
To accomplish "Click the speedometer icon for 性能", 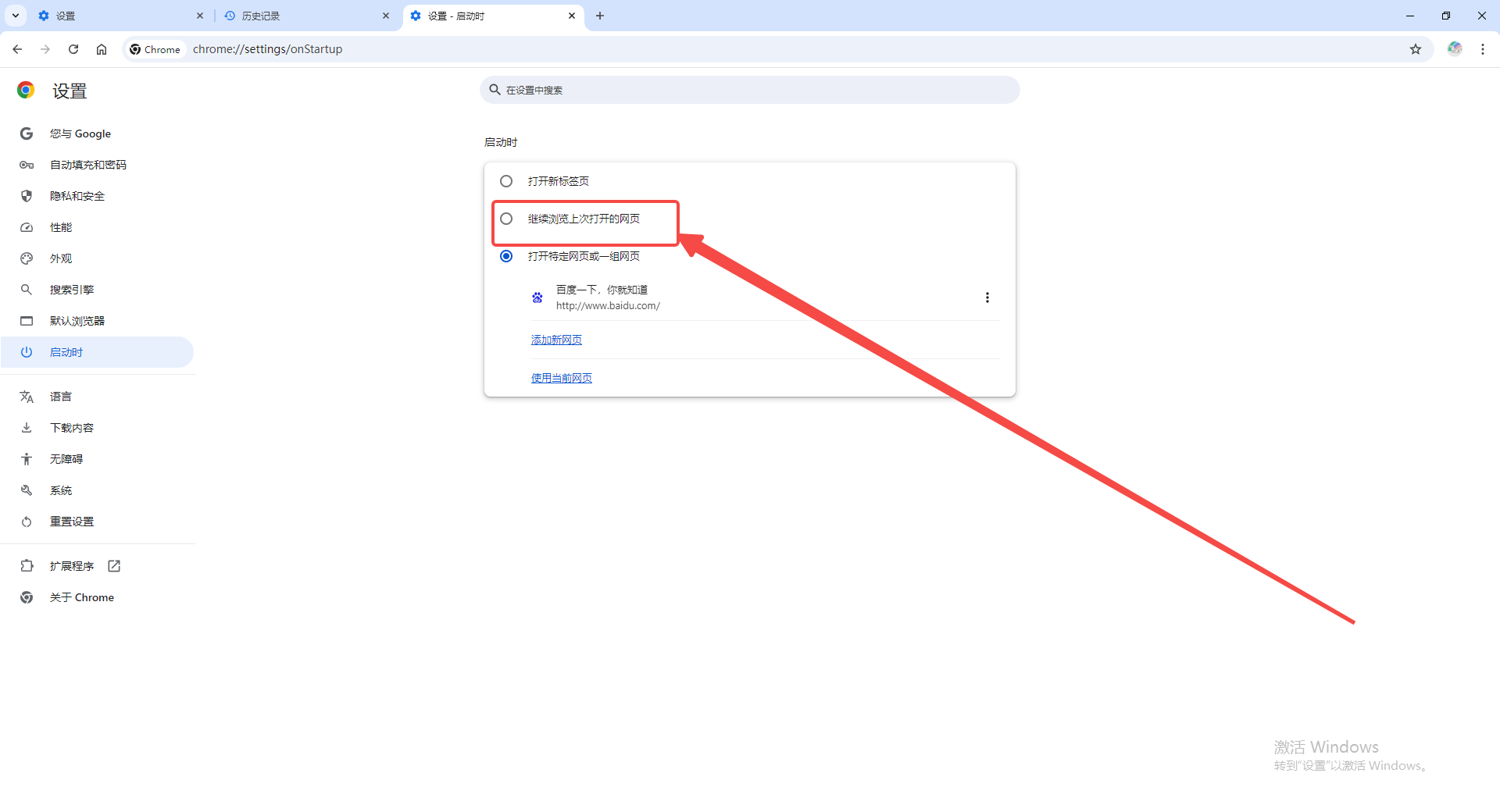I will (27, 227).
